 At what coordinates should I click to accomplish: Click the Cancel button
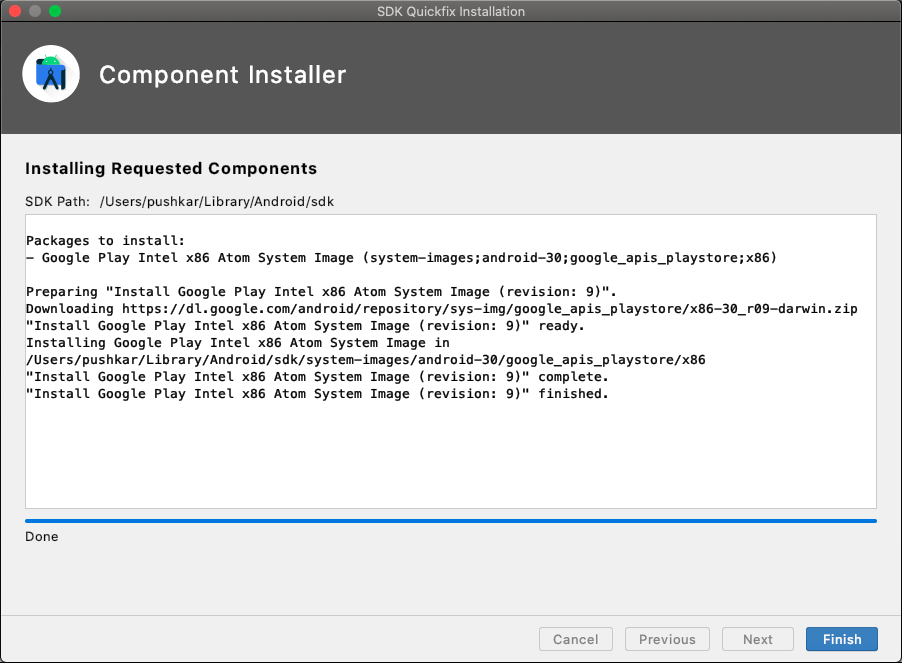(x=576, y=639)
